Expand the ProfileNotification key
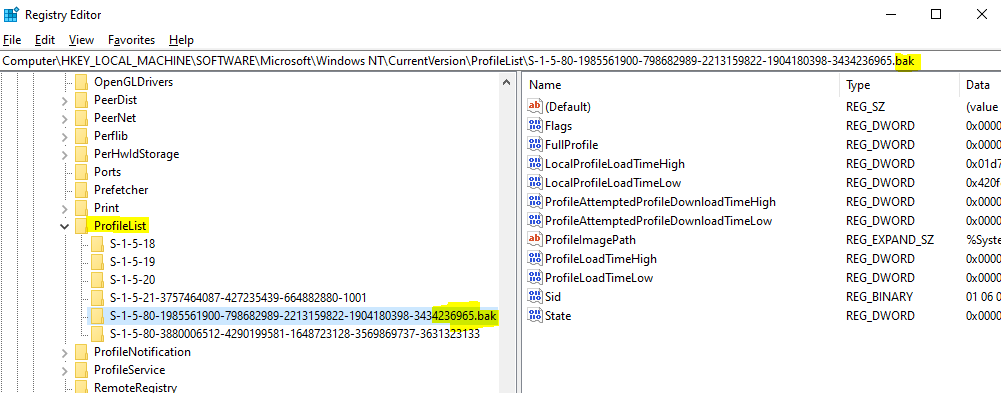Screen dimensions: 1001x393 point(64,352)
